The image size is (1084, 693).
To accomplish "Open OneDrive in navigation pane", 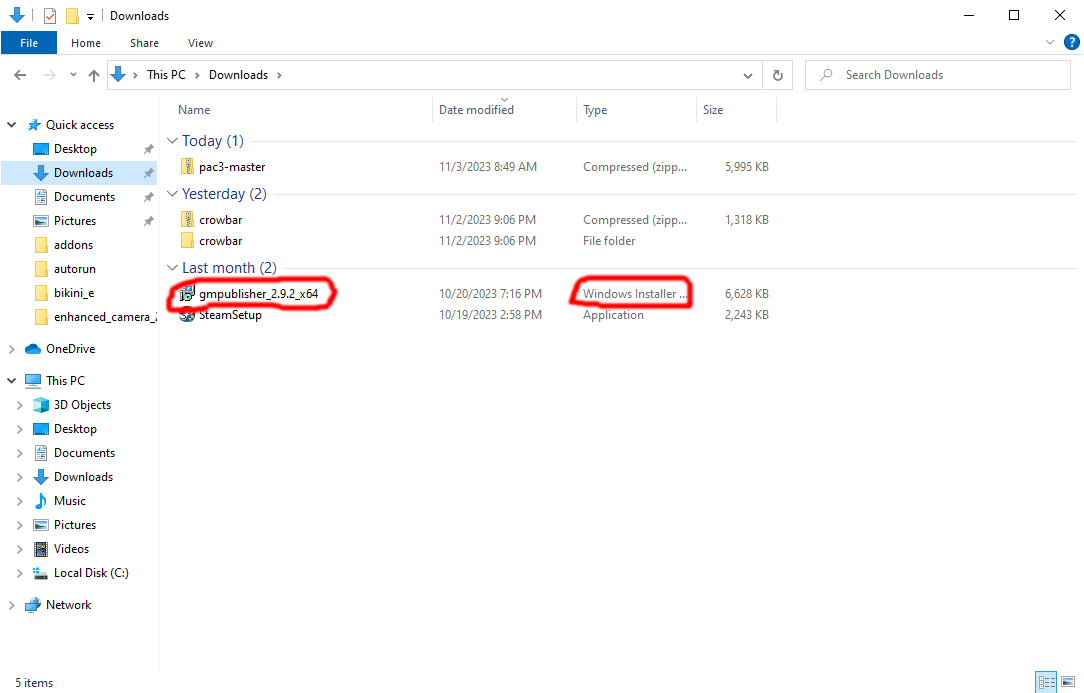I will point(70,349).
